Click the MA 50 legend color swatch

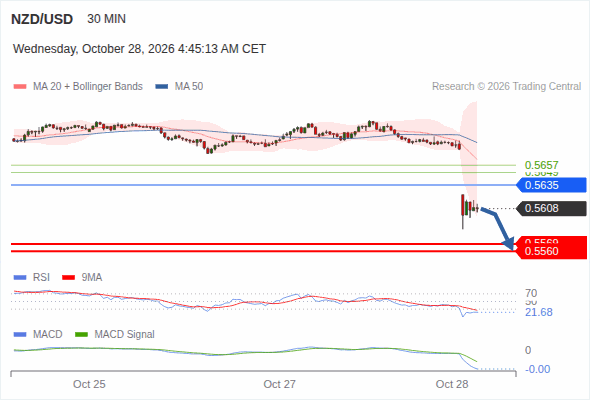click(x=162, y=87)
